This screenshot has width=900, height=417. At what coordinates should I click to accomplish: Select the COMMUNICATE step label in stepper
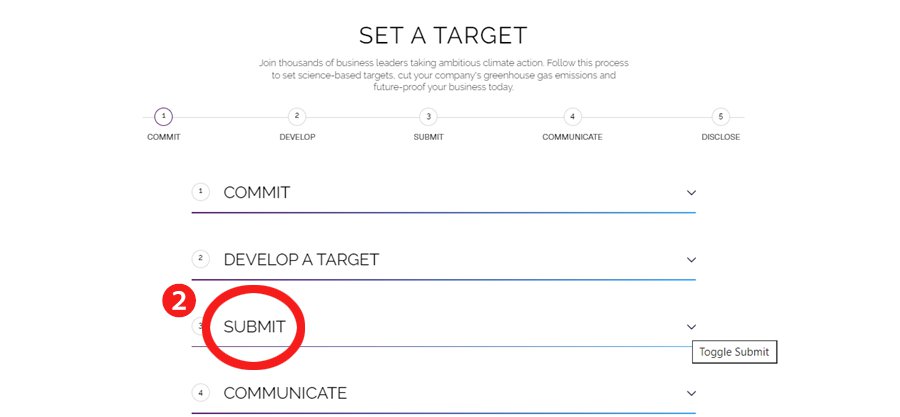[x=572, y=137]
